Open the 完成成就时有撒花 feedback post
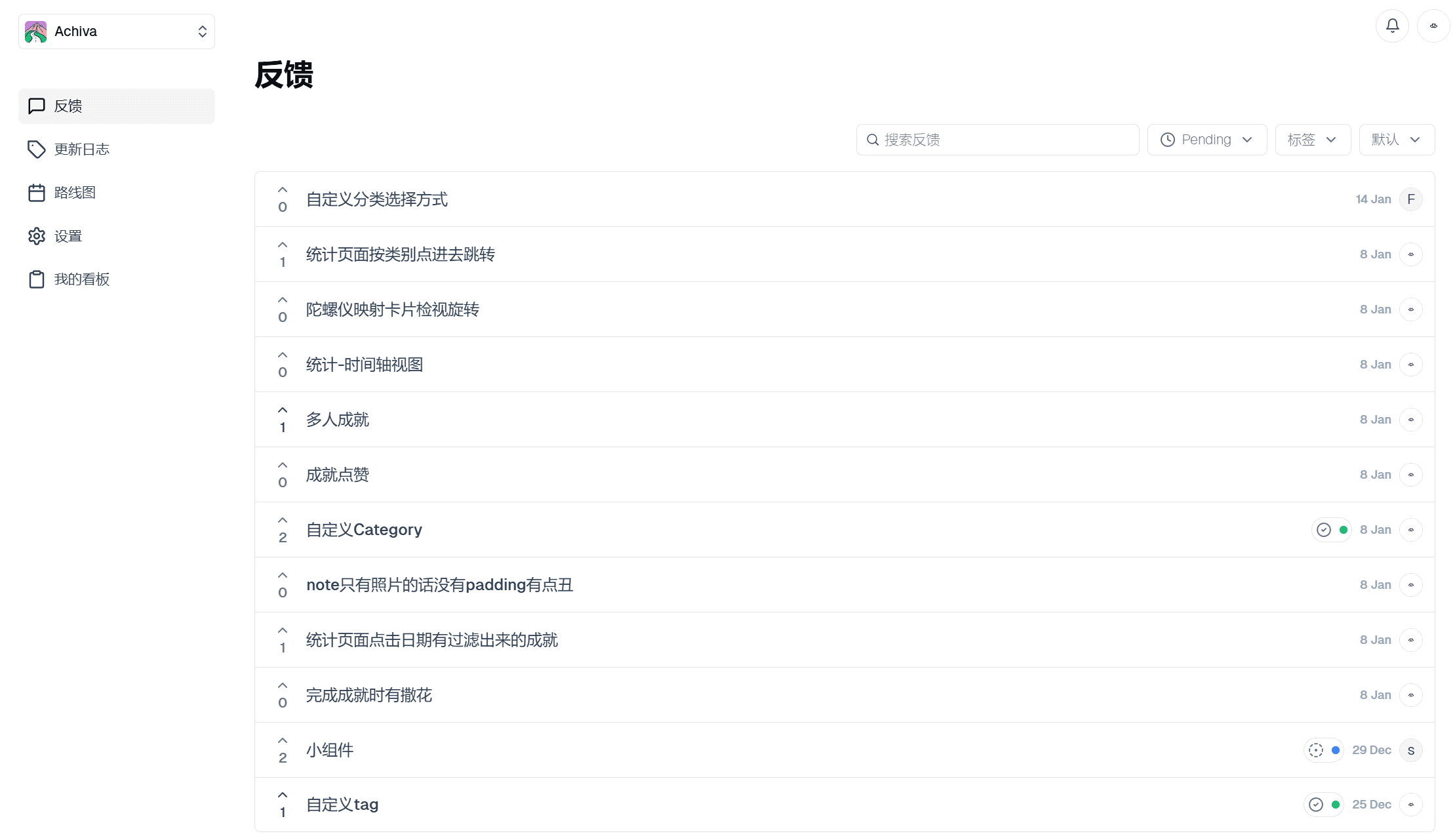 click(368, 694)
